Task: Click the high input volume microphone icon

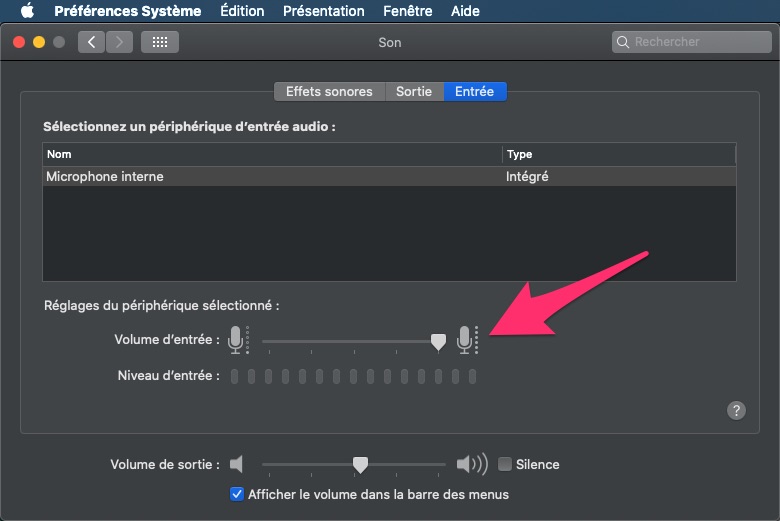Action: tap(468, 340)
